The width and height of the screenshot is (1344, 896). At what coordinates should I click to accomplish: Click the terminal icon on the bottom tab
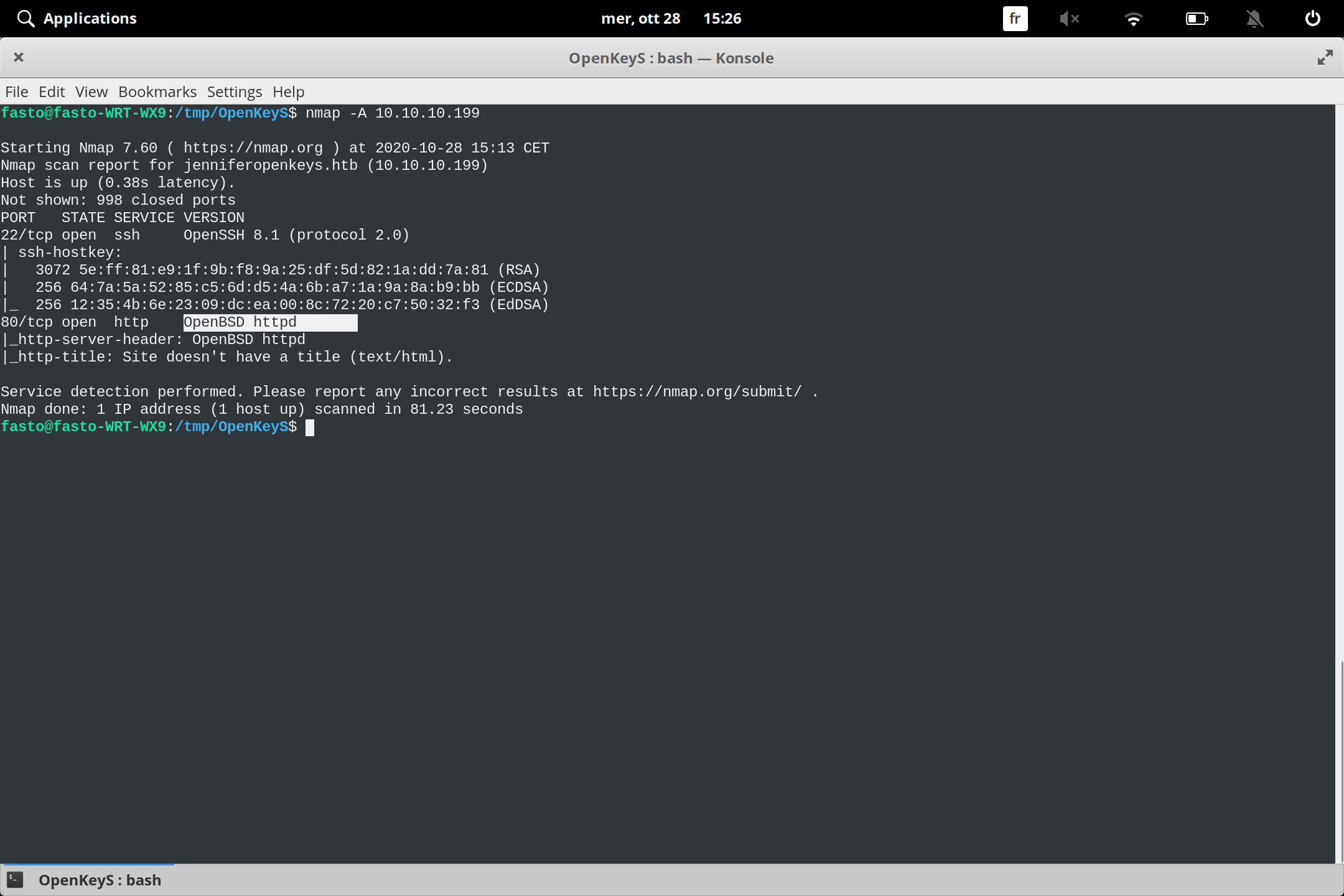click(x=15, y=880)
